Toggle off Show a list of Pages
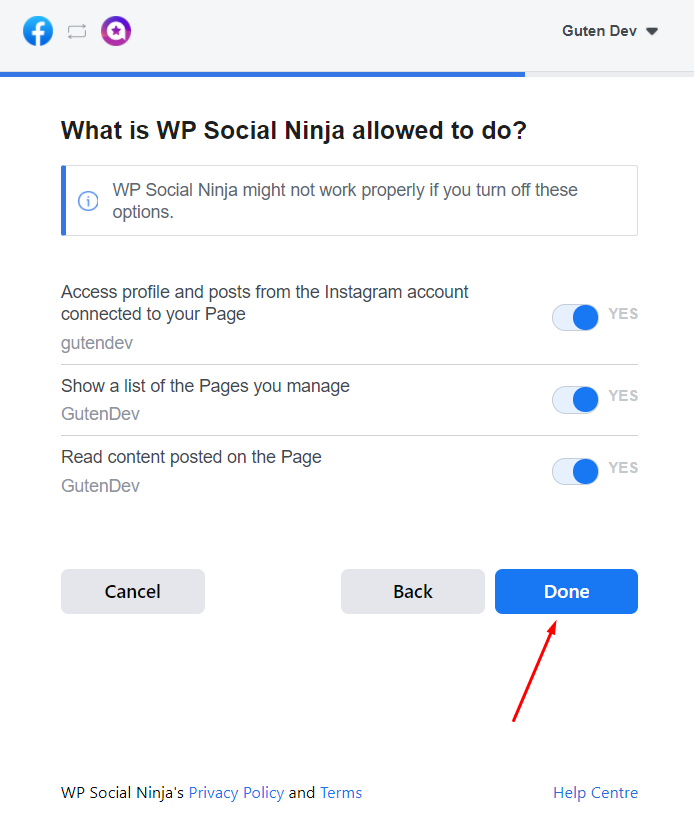 (x=575, y=399)
